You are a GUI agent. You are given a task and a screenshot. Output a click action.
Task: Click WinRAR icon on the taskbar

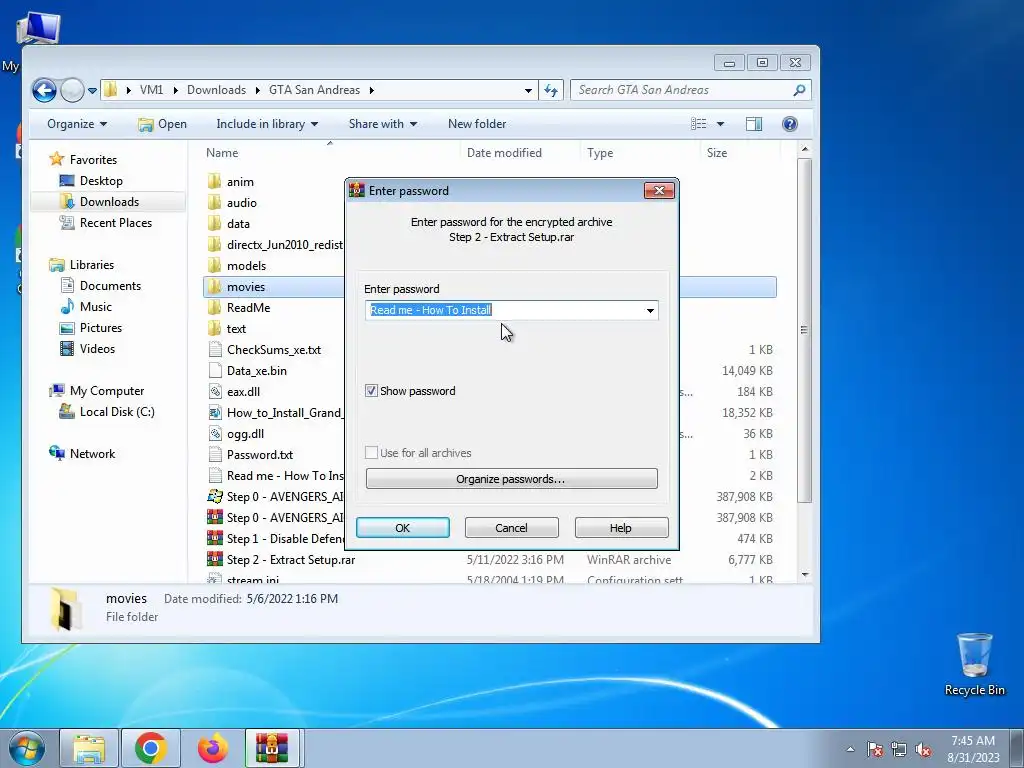click(272, 748)
